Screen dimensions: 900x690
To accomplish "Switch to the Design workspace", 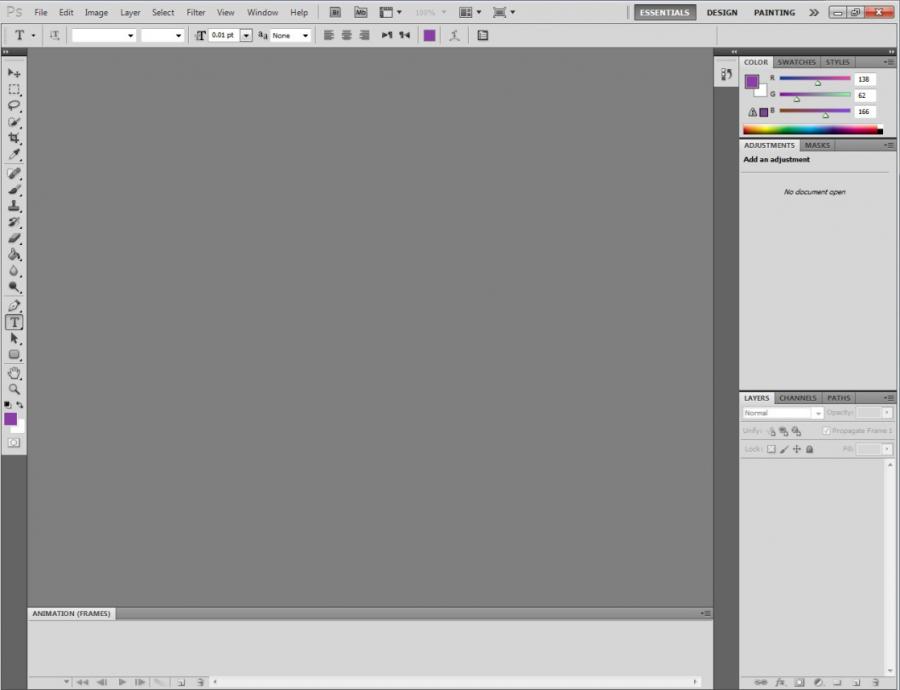I will point(722,12).
